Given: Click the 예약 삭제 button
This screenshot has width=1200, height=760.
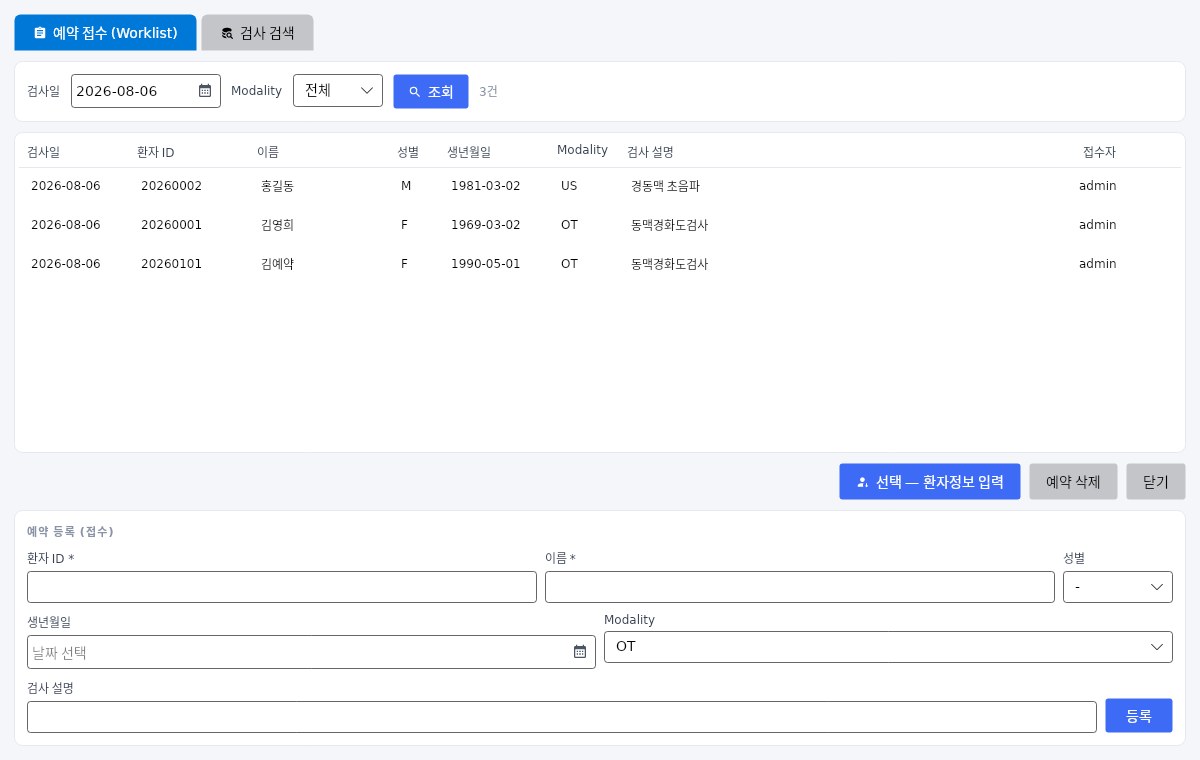Looking at the screenshot, I should pos(1073,481).
